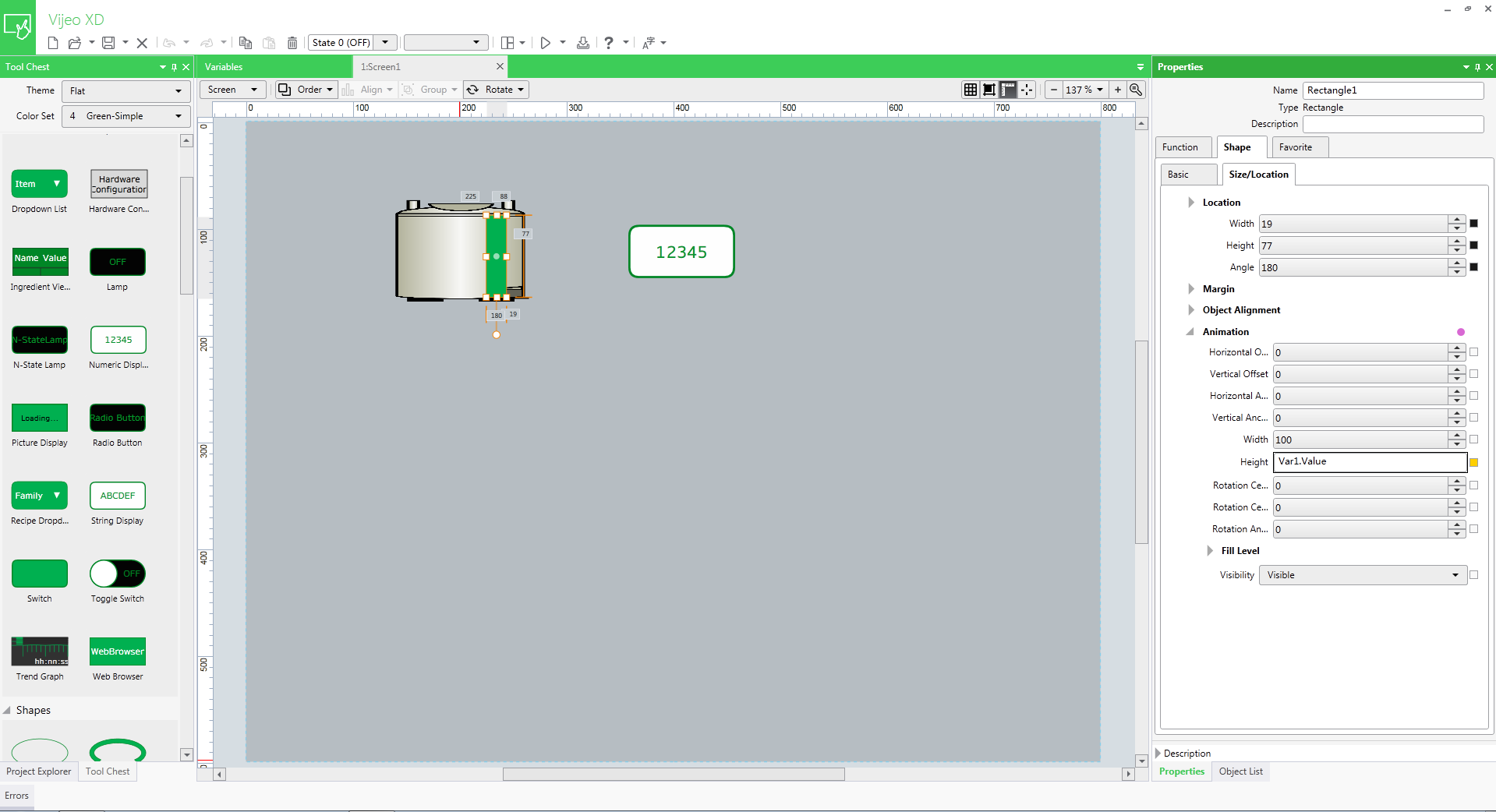Open the Screen dropdown in editor toolbar
This screenshot has width=1496, height=812.
[233, 90]
